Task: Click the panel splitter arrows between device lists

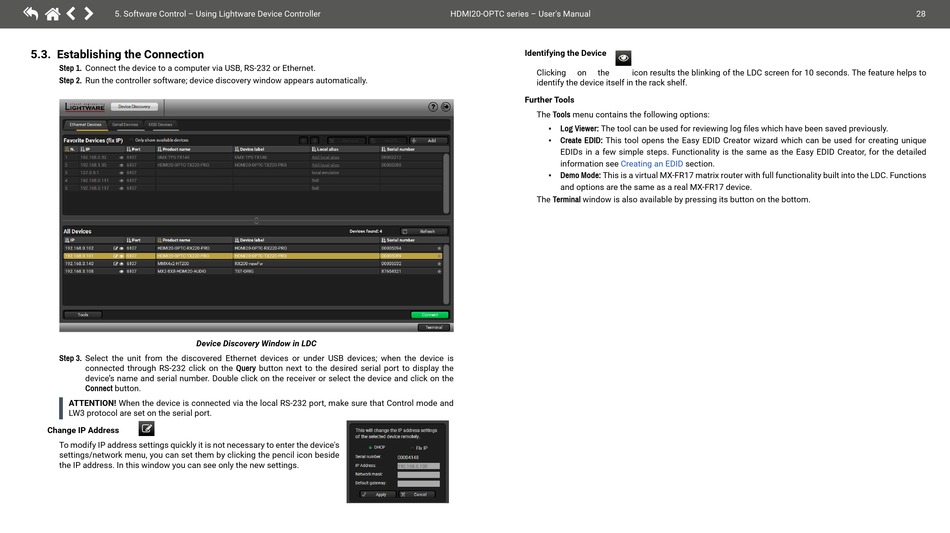Action: point(256,220)
